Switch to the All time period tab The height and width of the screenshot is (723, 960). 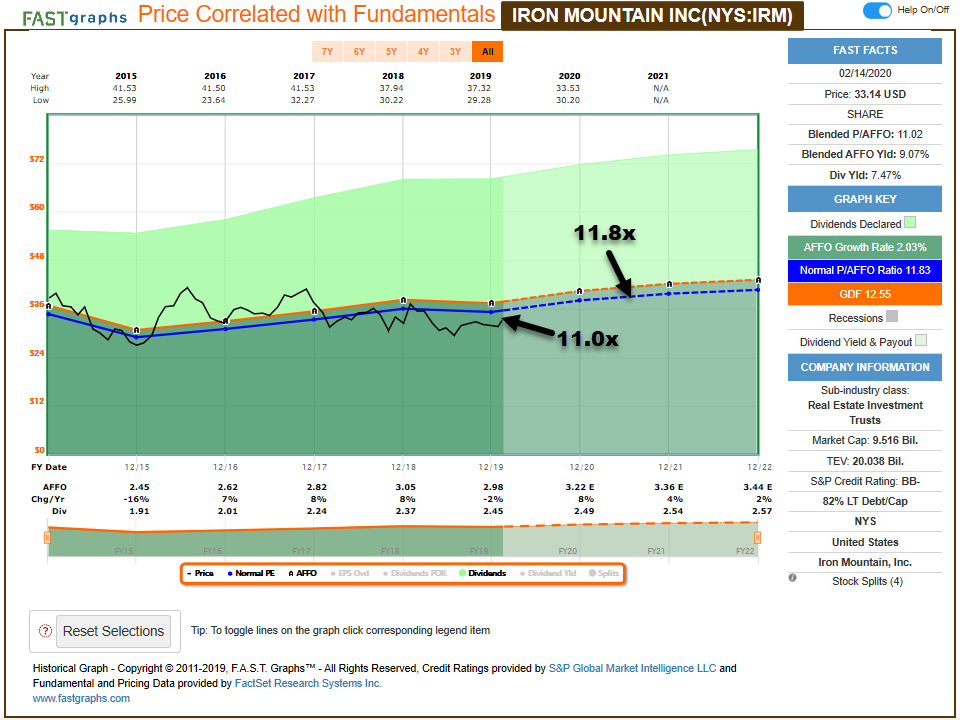[x=487, y=51]
